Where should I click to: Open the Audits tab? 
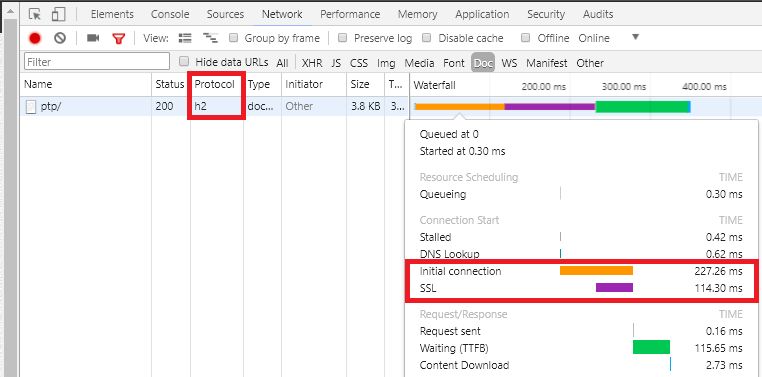598,14
